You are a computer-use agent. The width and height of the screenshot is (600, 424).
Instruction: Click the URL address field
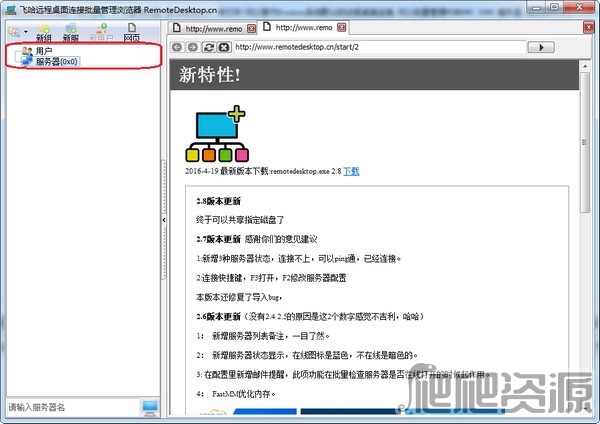tap(379, 47)
